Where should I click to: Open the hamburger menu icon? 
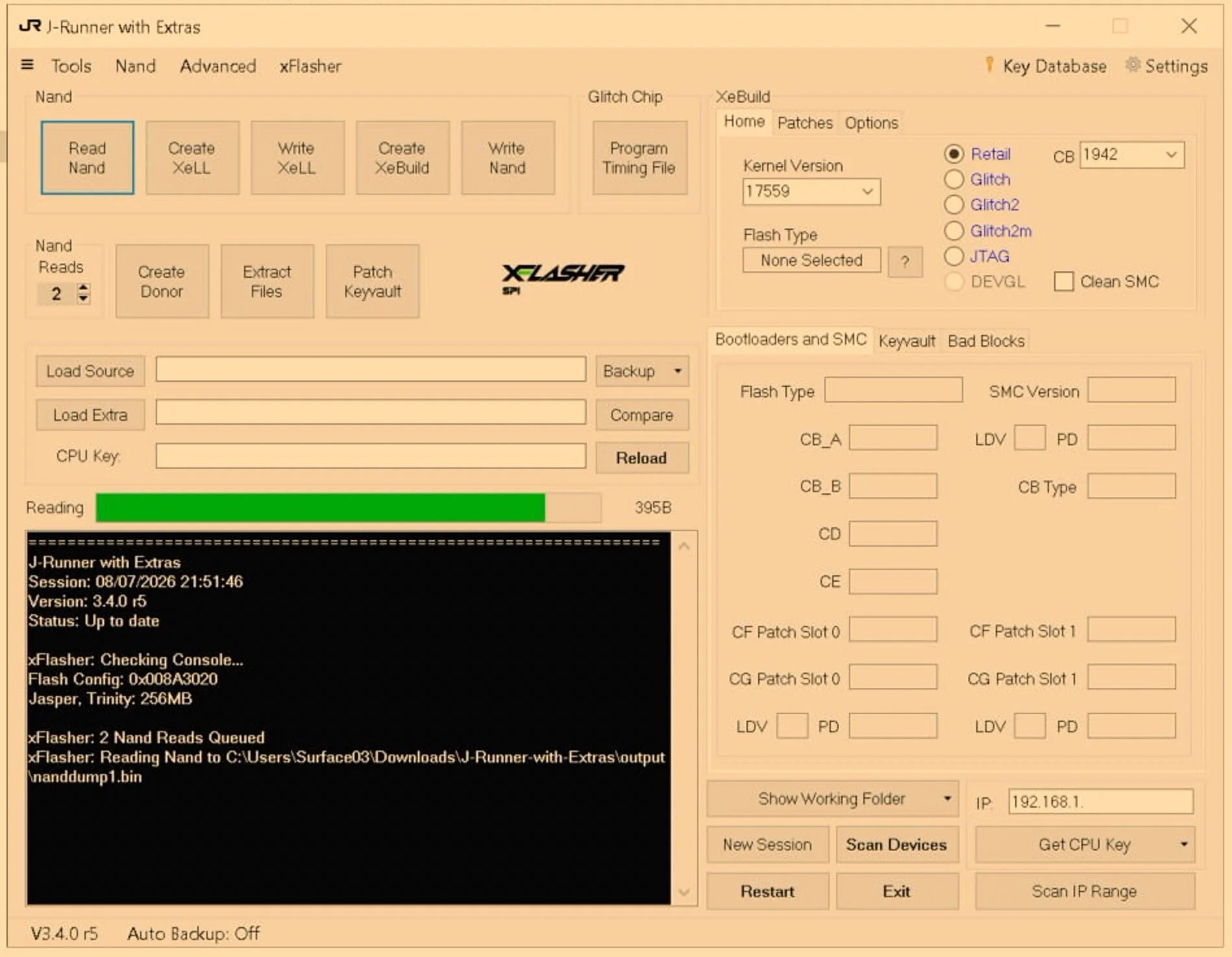click(27, 64)
